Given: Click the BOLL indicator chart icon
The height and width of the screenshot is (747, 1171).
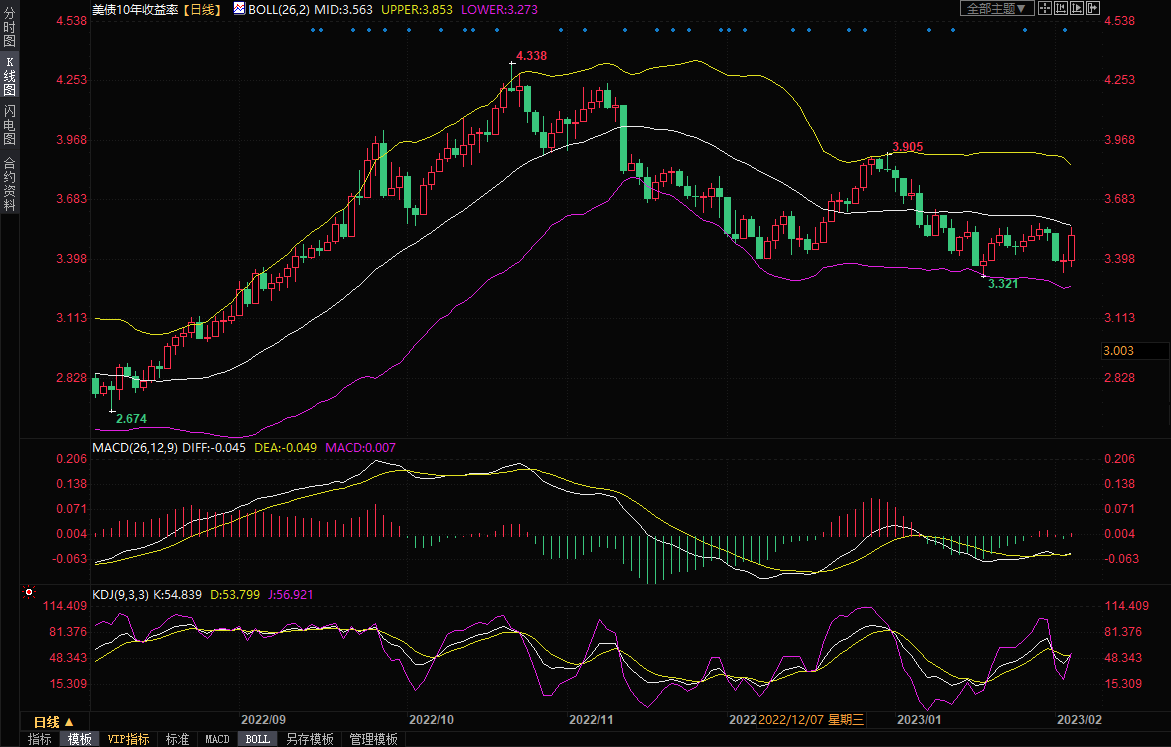Looking at the screenshot, I should [x=238, y=8].
